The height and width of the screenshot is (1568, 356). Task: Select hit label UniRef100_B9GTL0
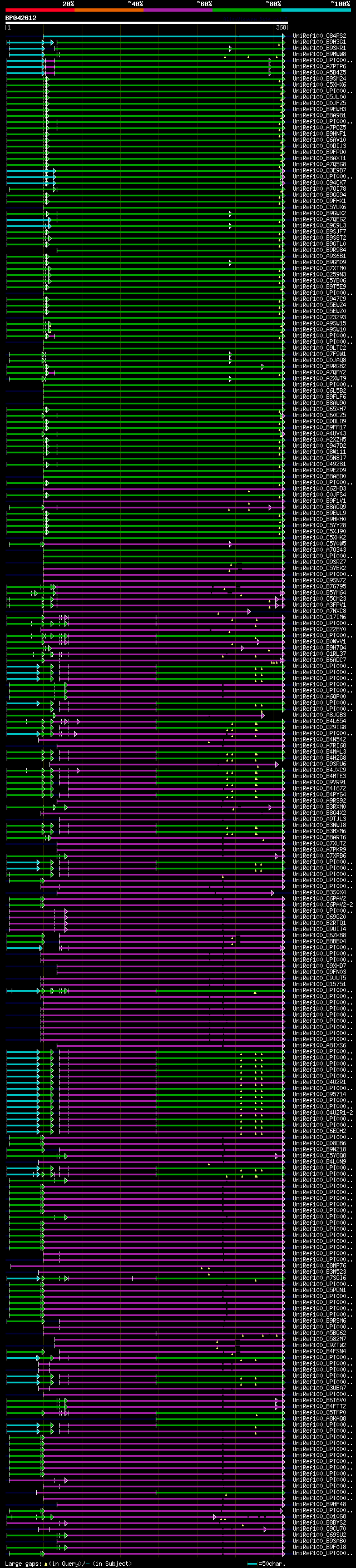click(x=319, y=244)
